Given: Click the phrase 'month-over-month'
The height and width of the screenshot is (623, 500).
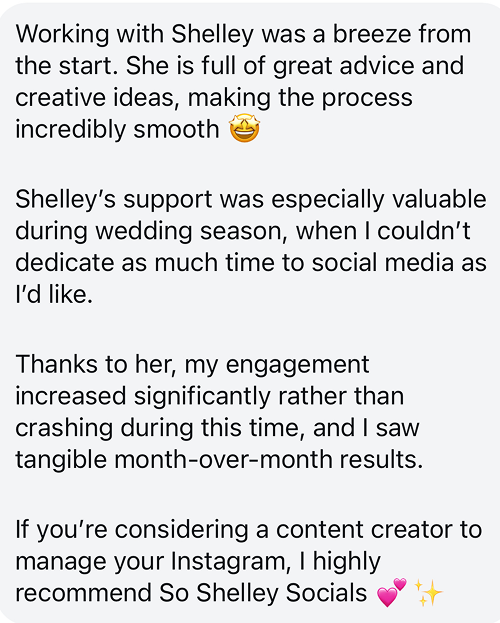Looking at the screenshot, I should pyautogui.click(x=223, y=459).
